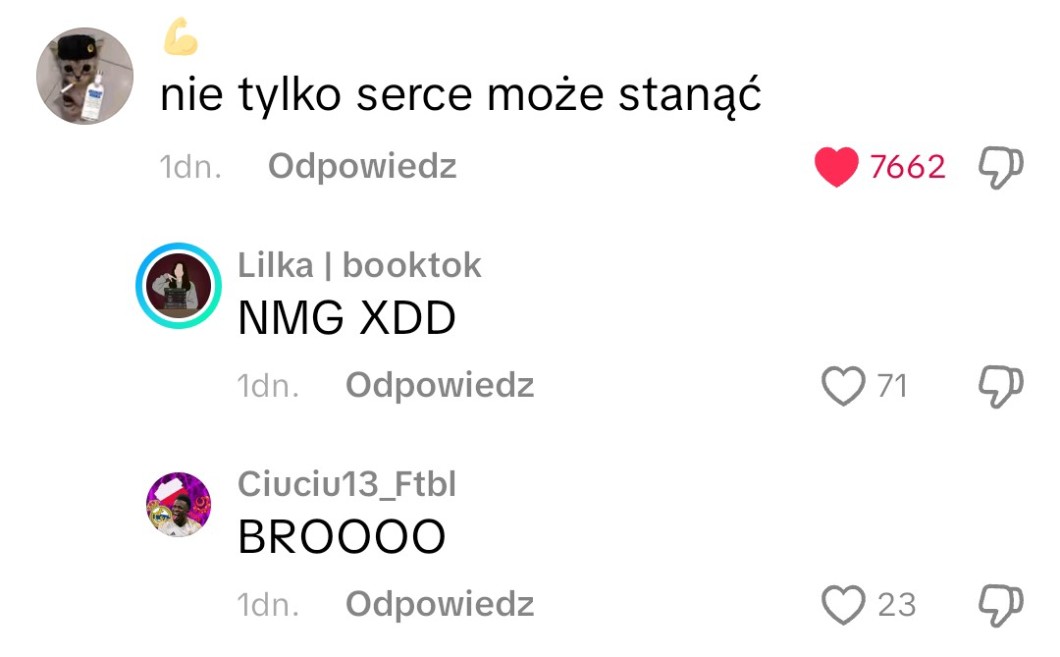The height and width of the screenshot is (657, 1060).
Task: Click the 71 likes count
Action: (892, 386)
